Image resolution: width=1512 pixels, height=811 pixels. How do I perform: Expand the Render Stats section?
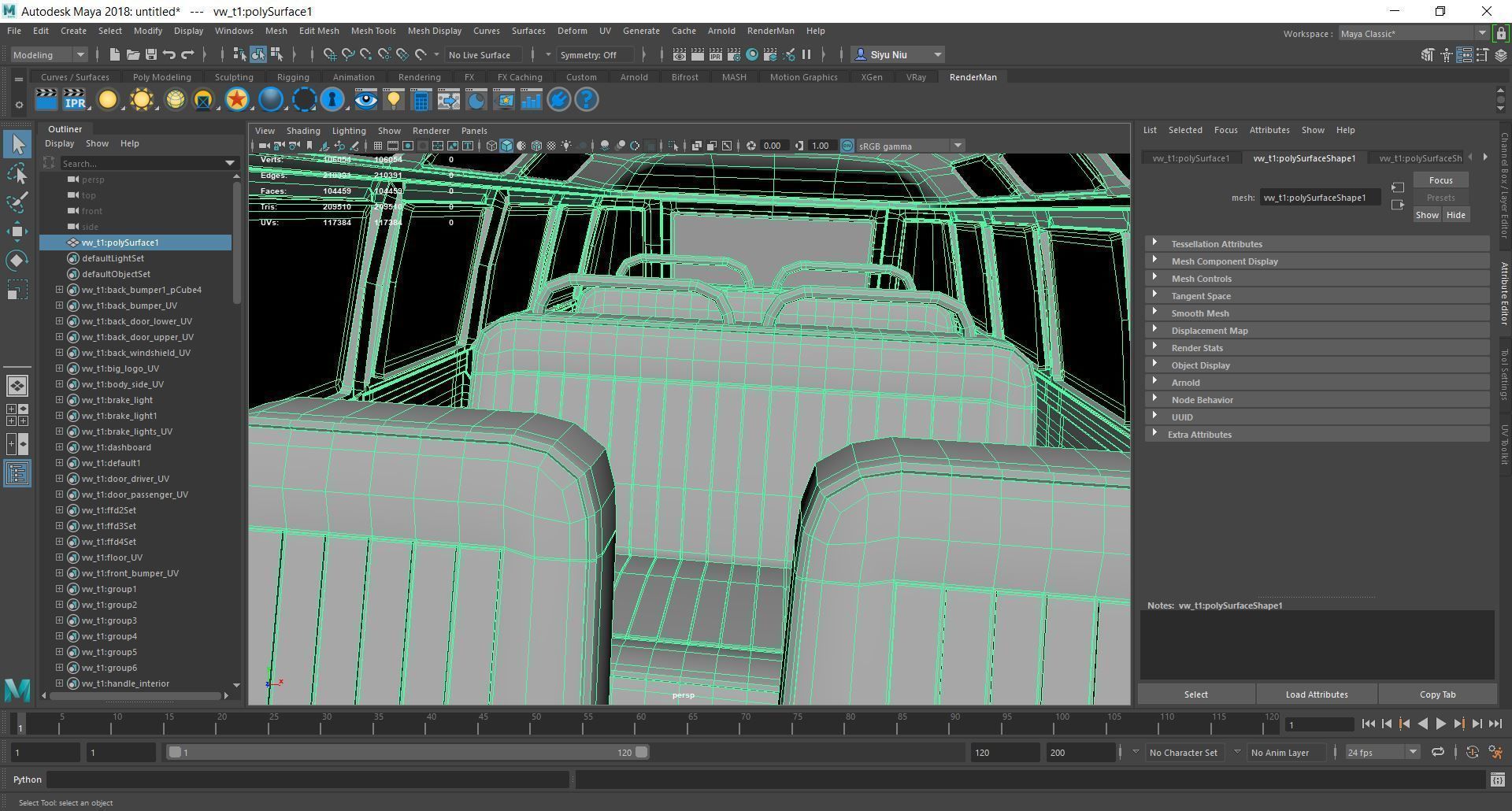click(x=1317, y=348)
